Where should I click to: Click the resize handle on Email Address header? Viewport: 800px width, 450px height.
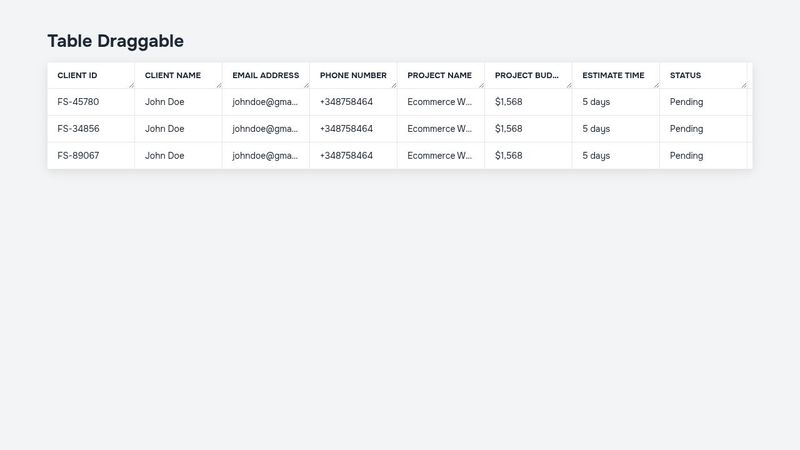point(306,85)
